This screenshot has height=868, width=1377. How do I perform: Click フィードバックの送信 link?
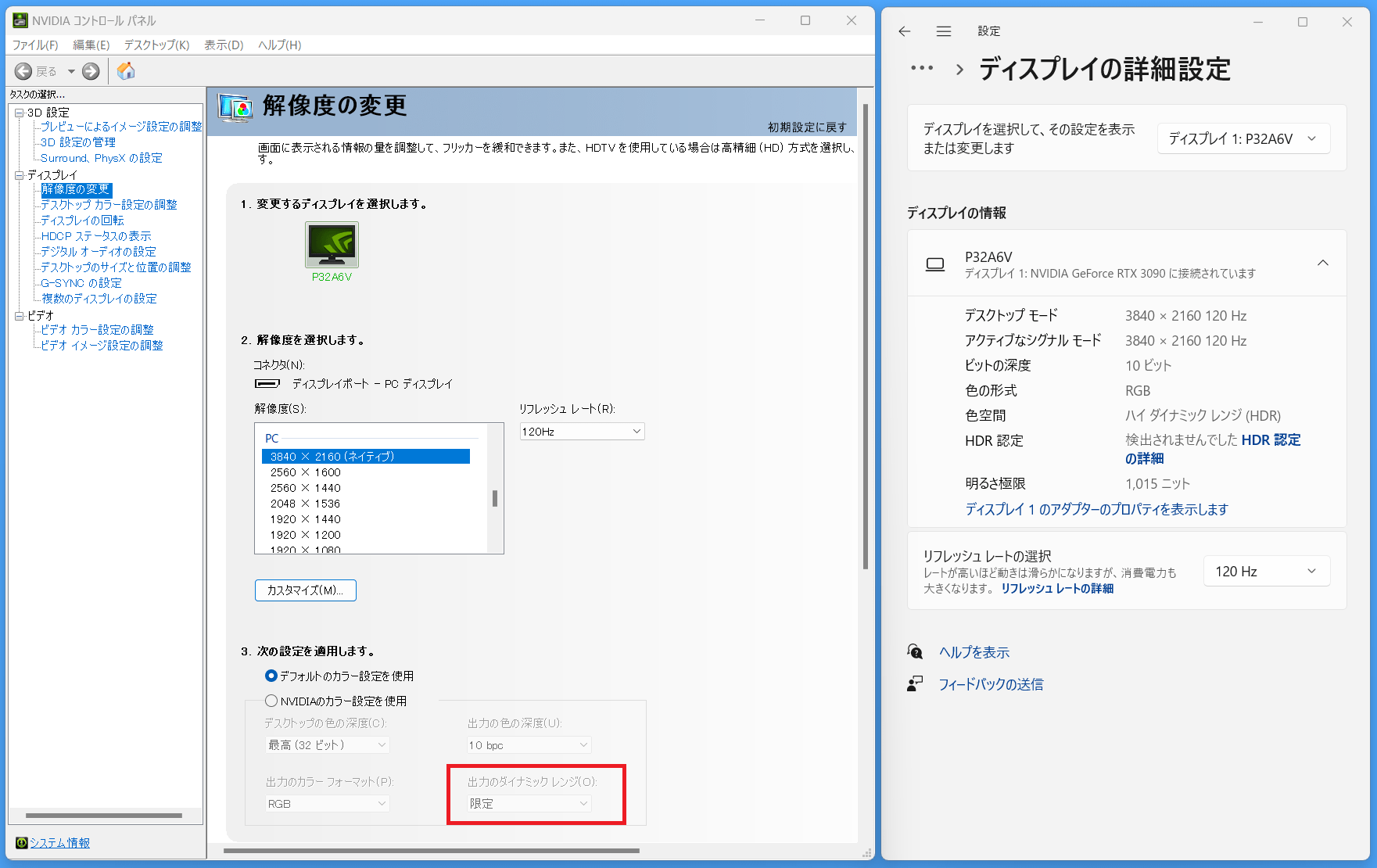(x=991, y=684)
